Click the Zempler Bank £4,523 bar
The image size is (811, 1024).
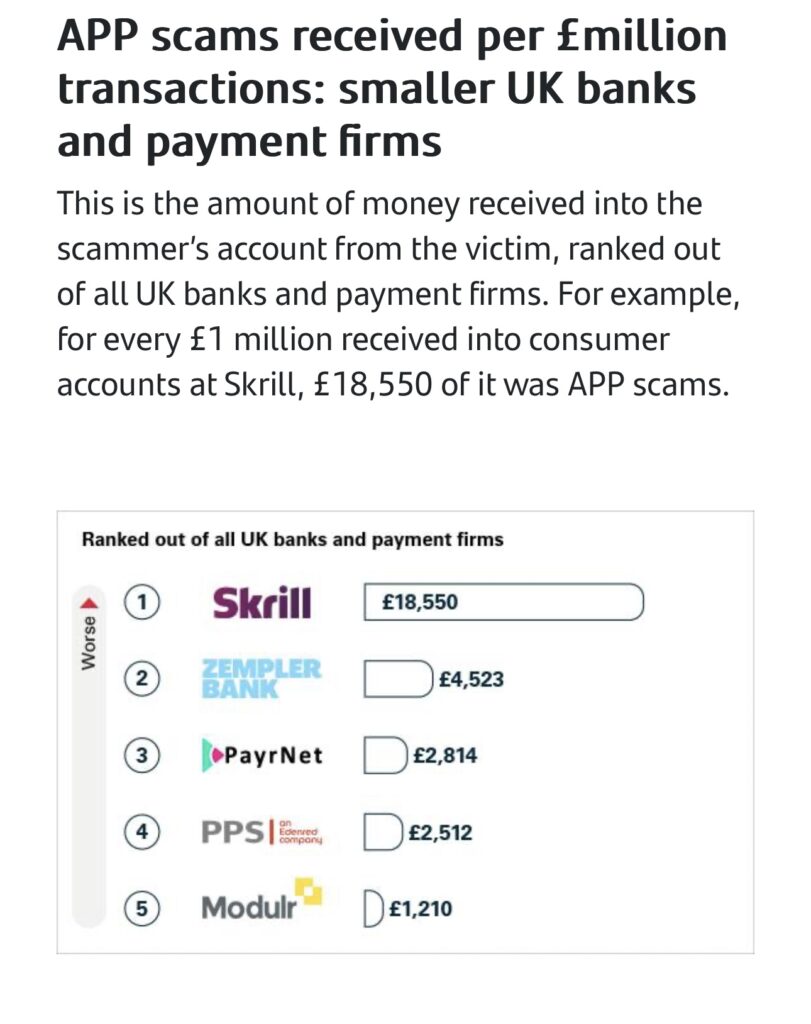coord(398,679)
